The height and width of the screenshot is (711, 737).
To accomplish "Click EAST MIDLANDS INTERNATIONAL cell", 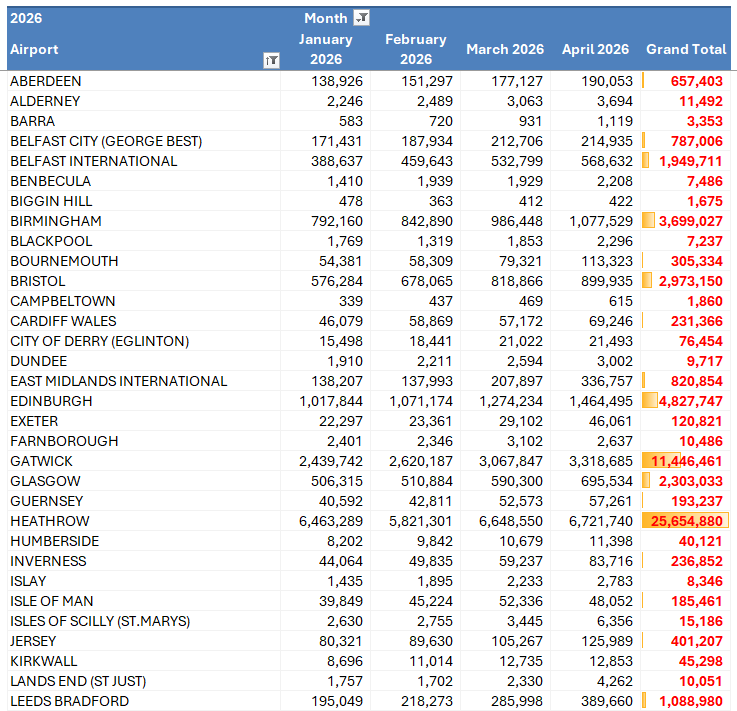I will click(118, 381).
